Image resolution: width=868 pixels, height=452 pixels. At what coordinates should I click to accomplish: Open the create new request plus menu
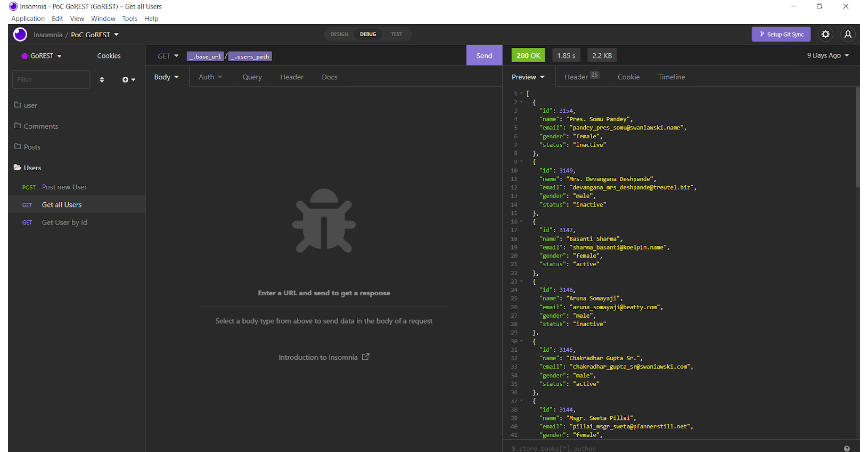pyautogui.click(x=128, y=80)
